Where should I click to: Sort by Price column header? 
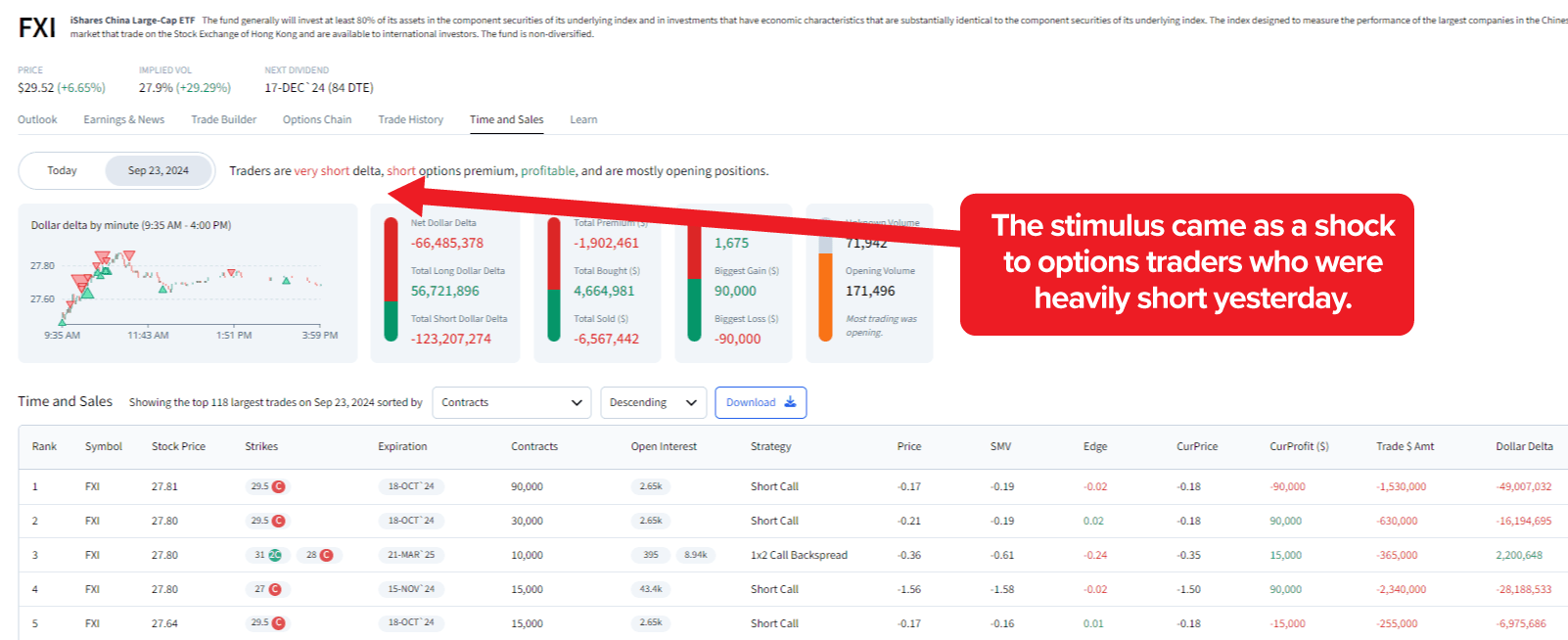pyautogui.click(x=909, y=446)
